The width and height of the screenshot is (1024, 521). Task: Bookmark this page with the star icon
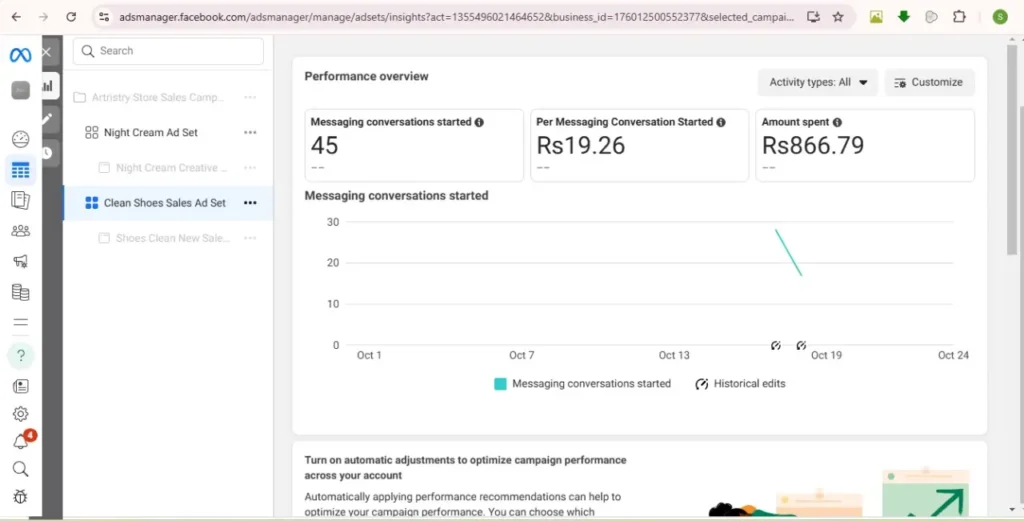[x=838, y=17]
